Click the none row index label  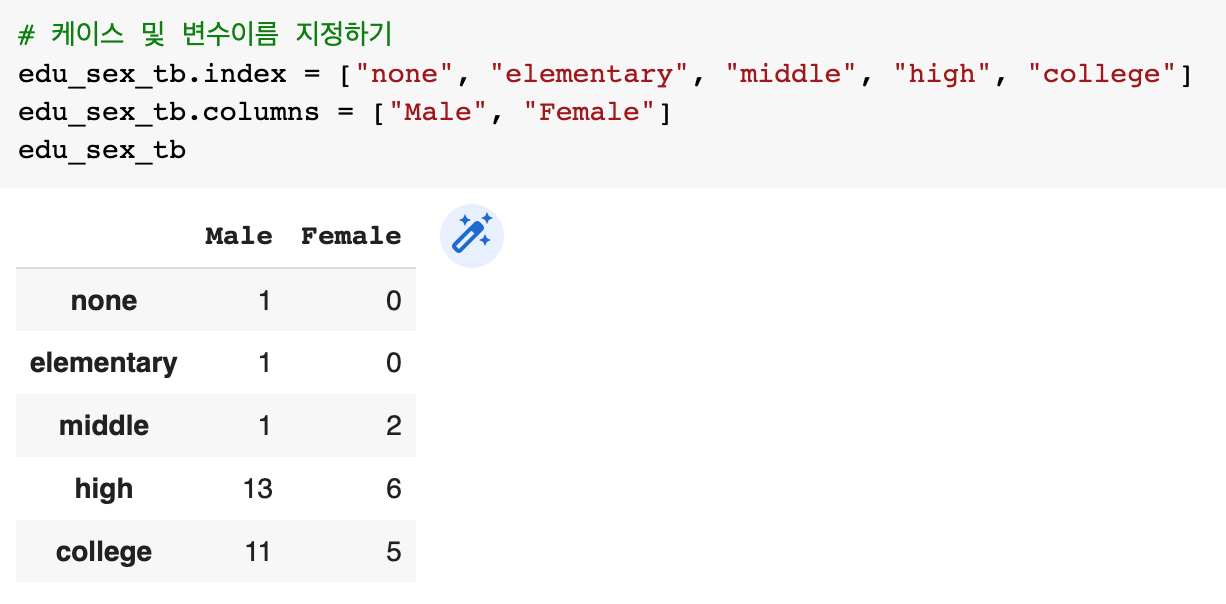[x=104, y=301]
